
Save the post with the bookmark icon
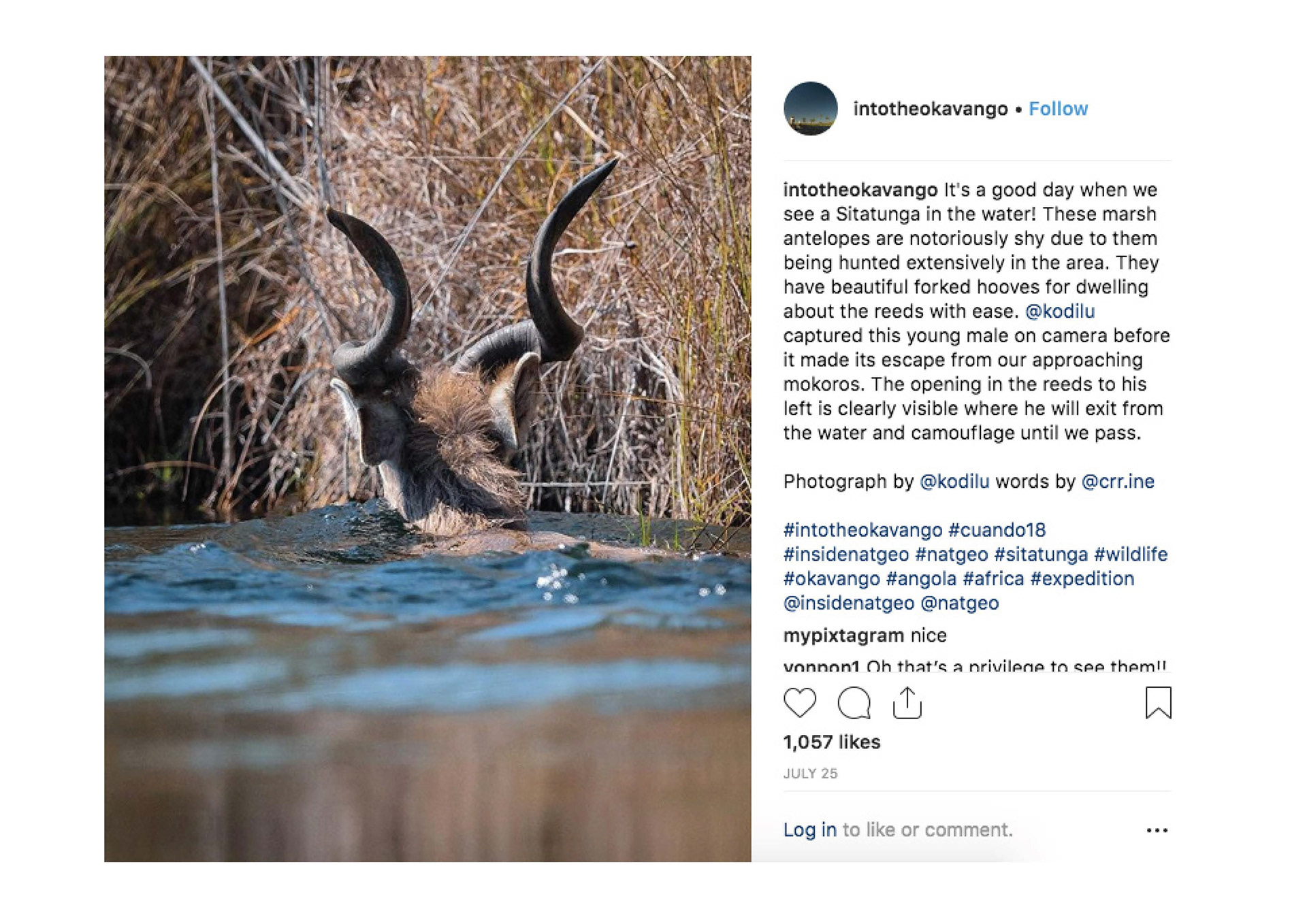[1157, 702]
